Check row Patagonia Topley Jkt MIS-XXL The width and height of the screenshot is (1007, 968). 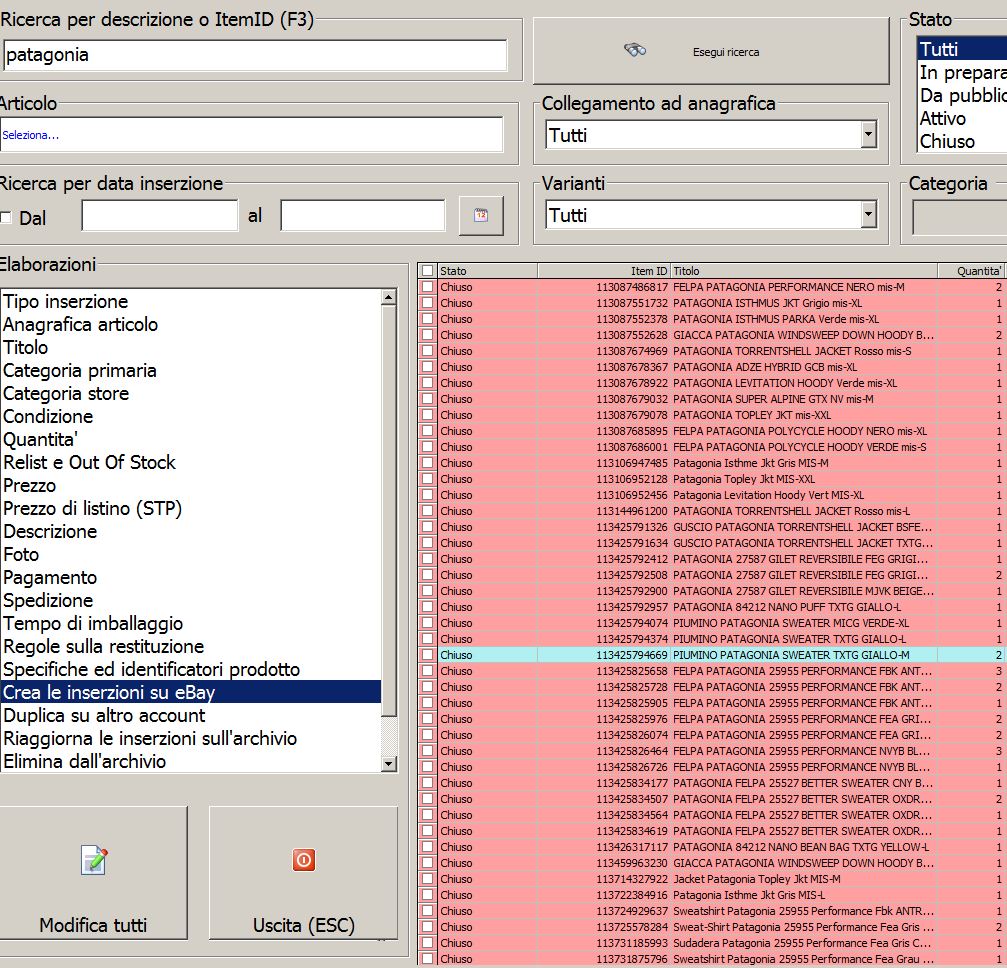pyautogui.click(x=427, y=479)
